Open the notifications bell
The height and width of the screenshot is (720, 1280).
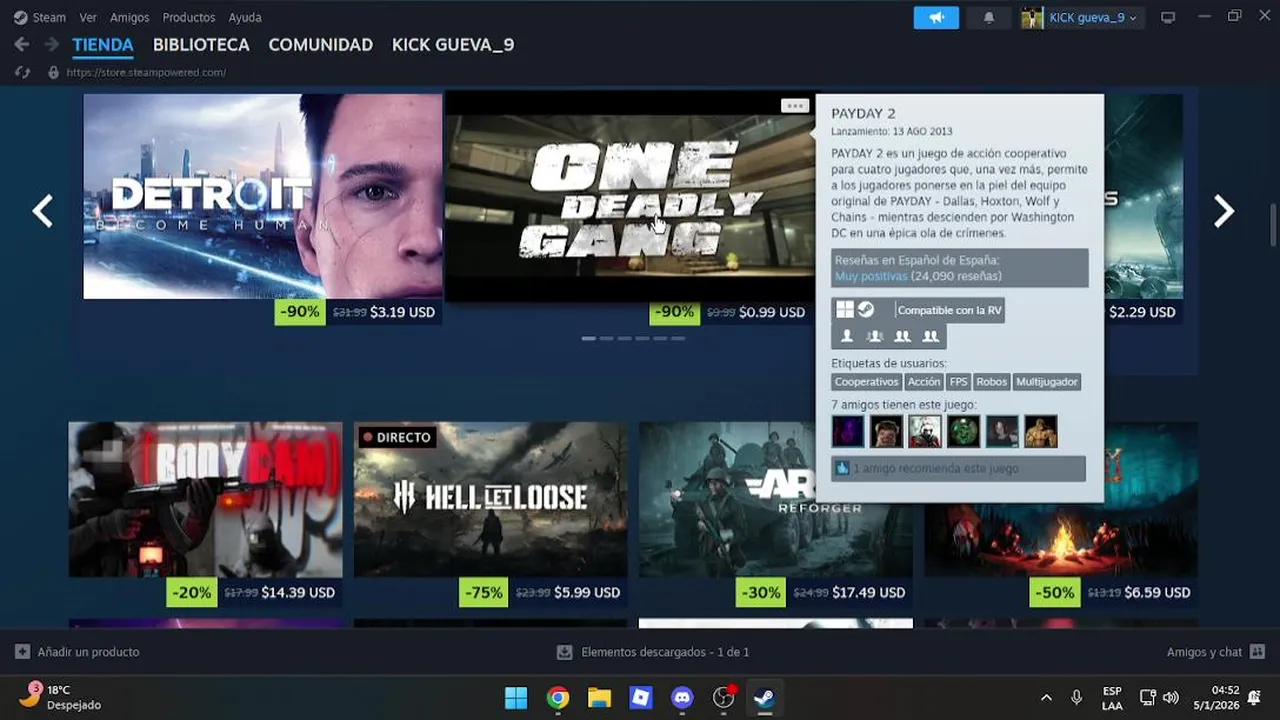pyautogui.click(x=989, y=18)
